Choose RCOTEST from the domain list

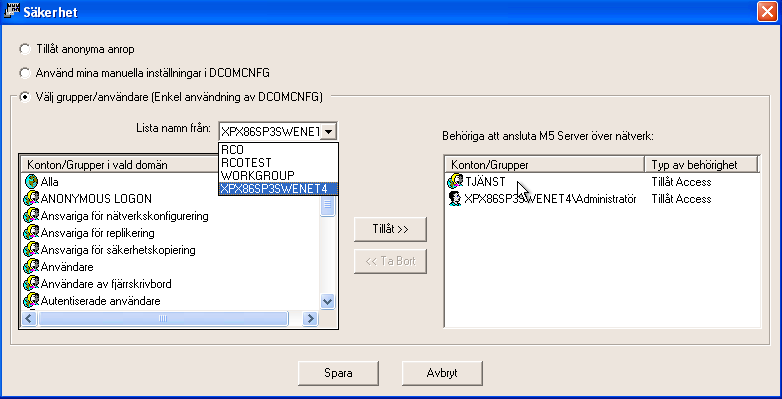(x=278, y=163)
